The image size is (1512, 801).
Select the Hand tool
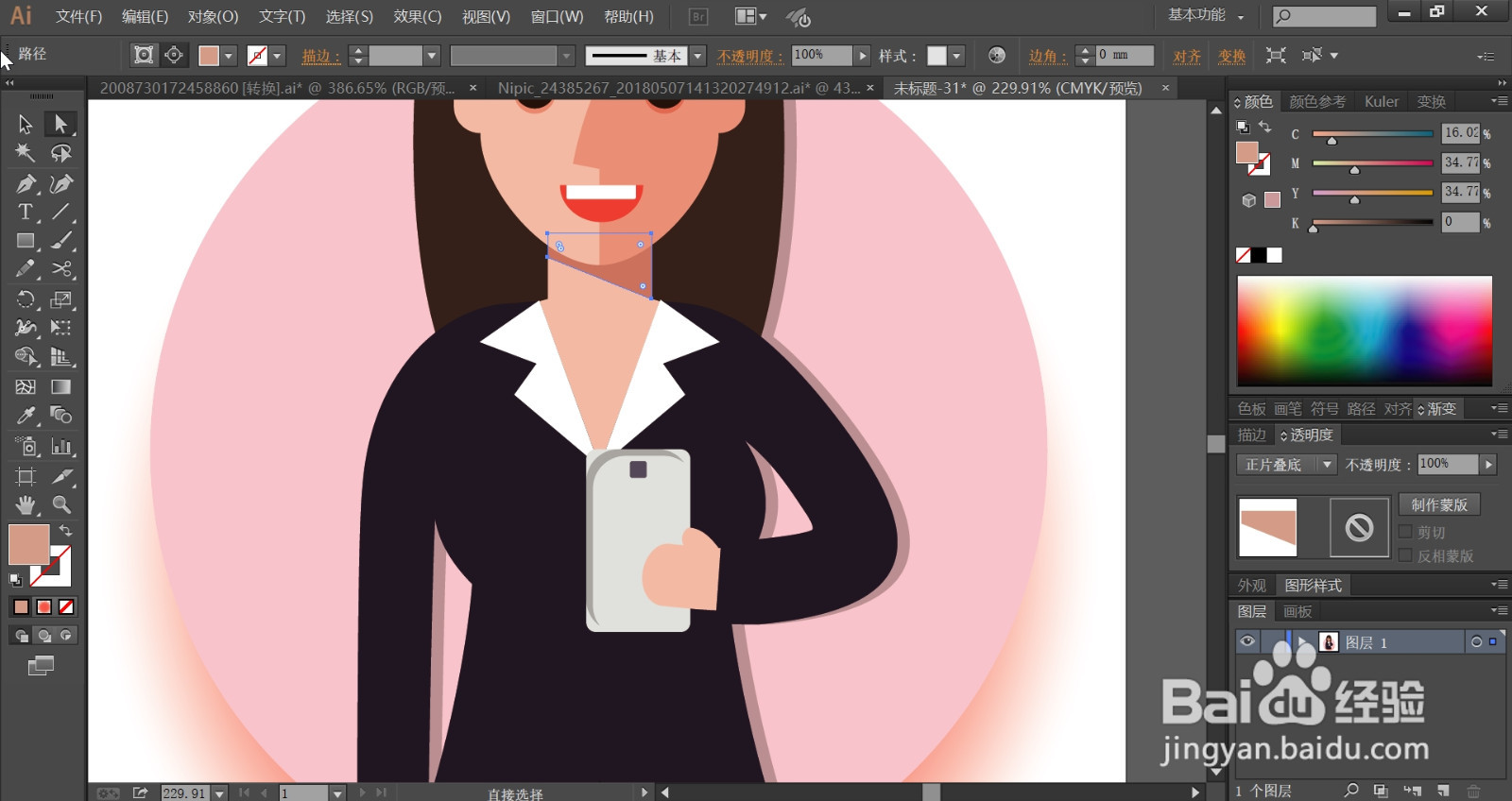coord(26,504)
